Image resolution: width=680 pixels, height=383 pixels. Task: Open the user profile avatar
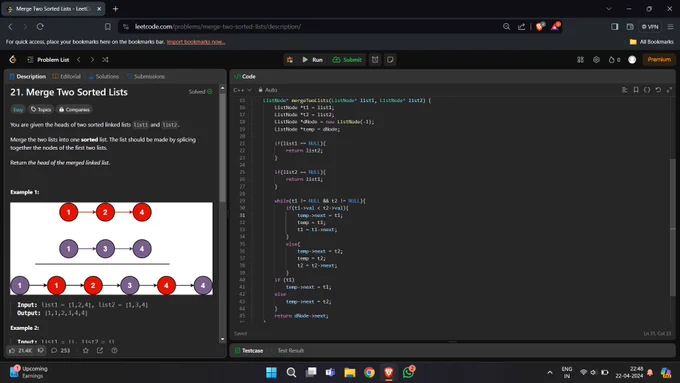click(632, 59)
